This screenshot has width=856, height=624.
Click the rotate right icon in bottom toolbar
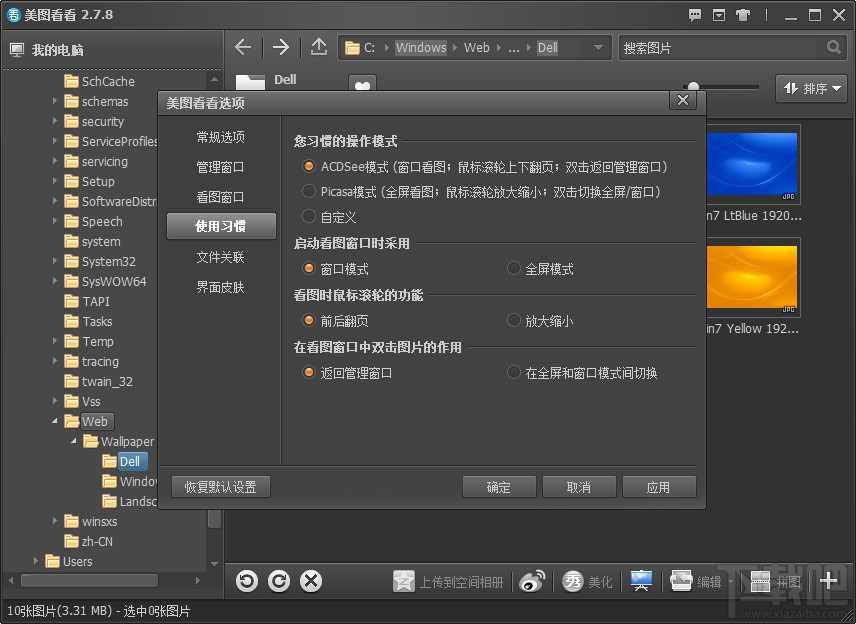pos(279,580)
